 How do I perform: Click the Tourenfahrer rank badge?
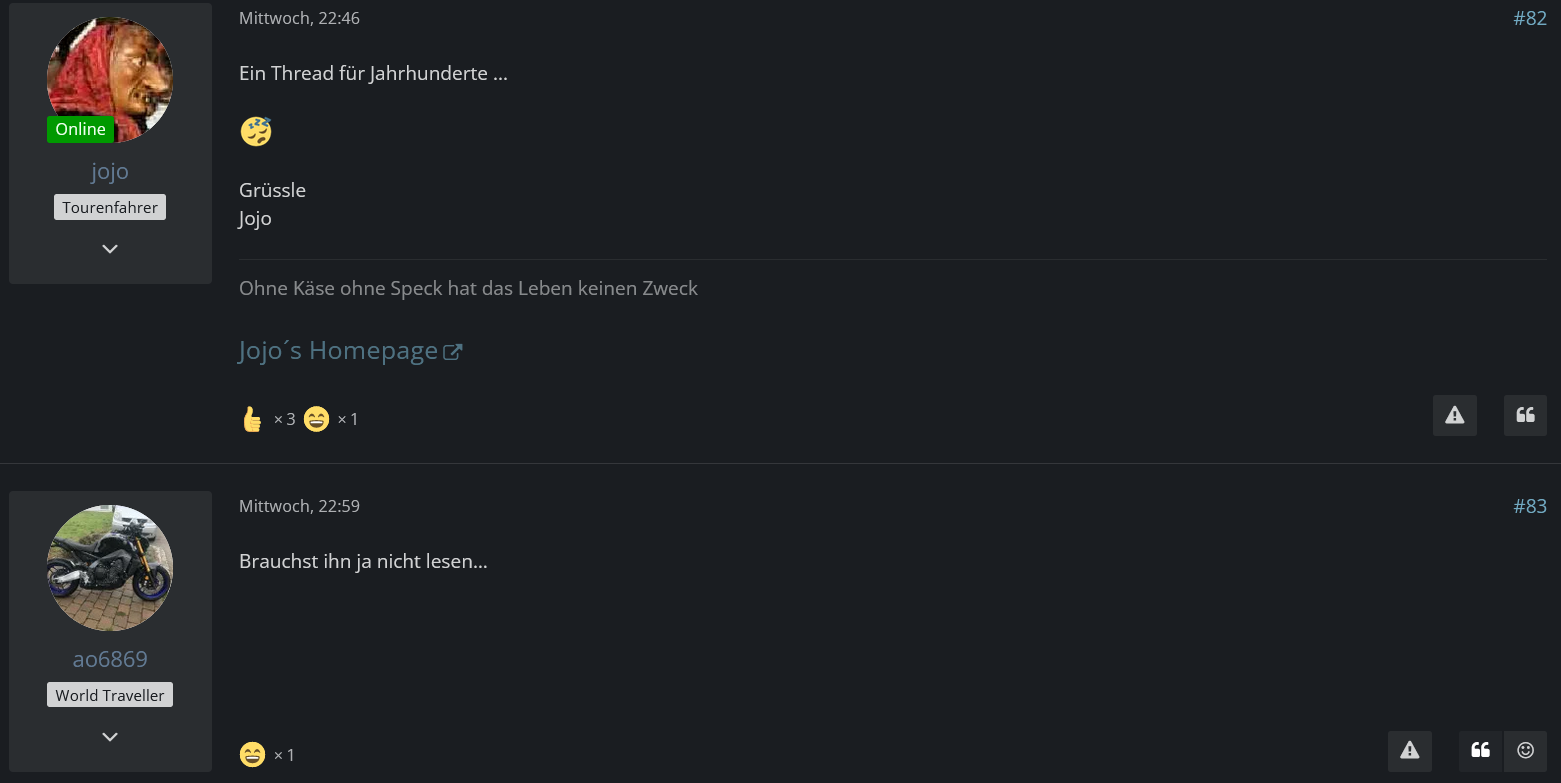coord(110,208)
